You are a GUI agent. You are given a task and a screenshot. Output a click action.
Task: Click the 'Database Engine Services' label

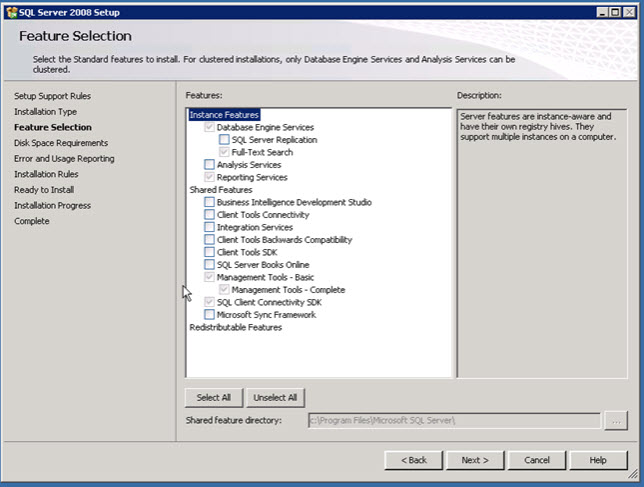click(265, 127)
